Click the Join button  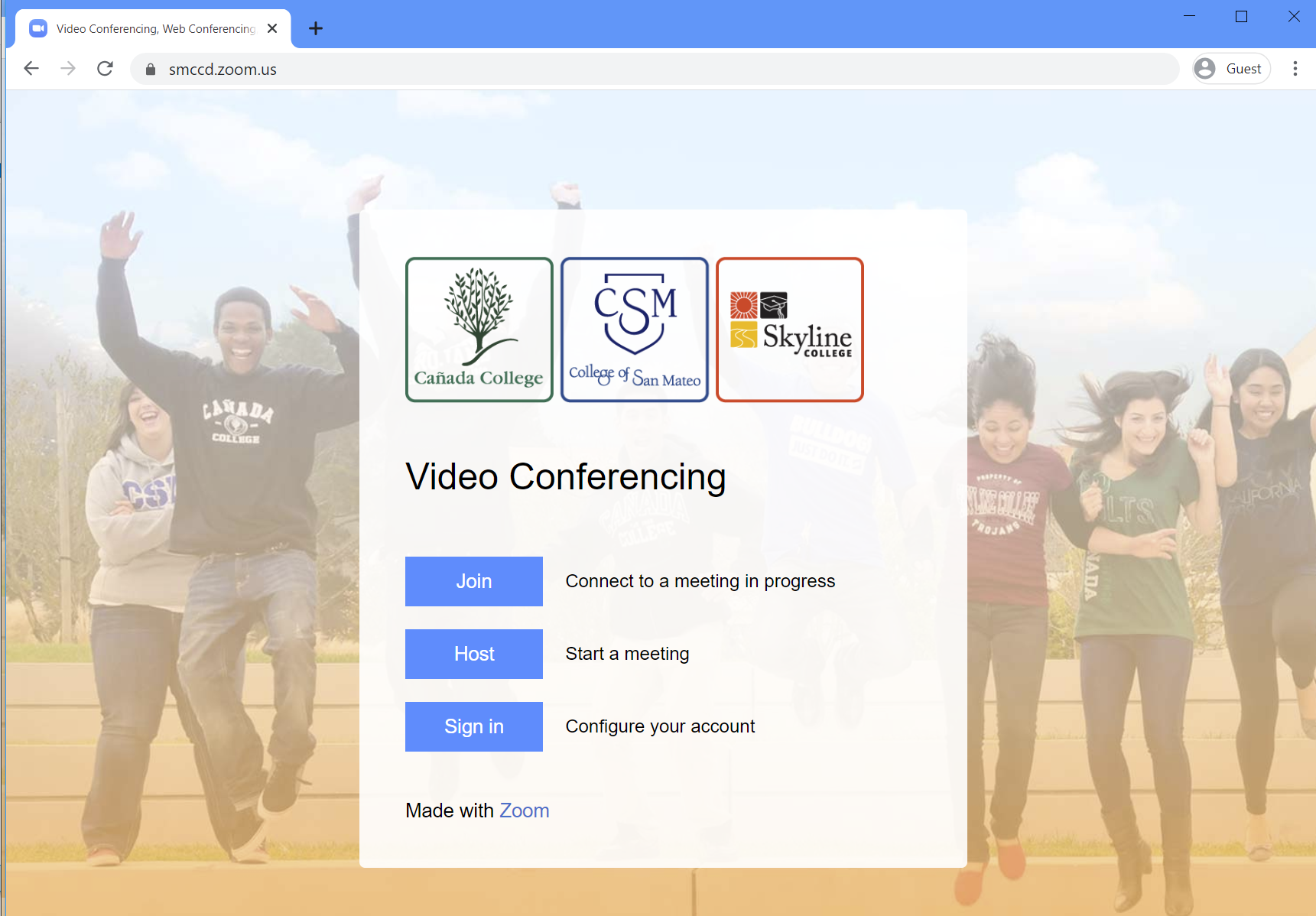[474, 581]
